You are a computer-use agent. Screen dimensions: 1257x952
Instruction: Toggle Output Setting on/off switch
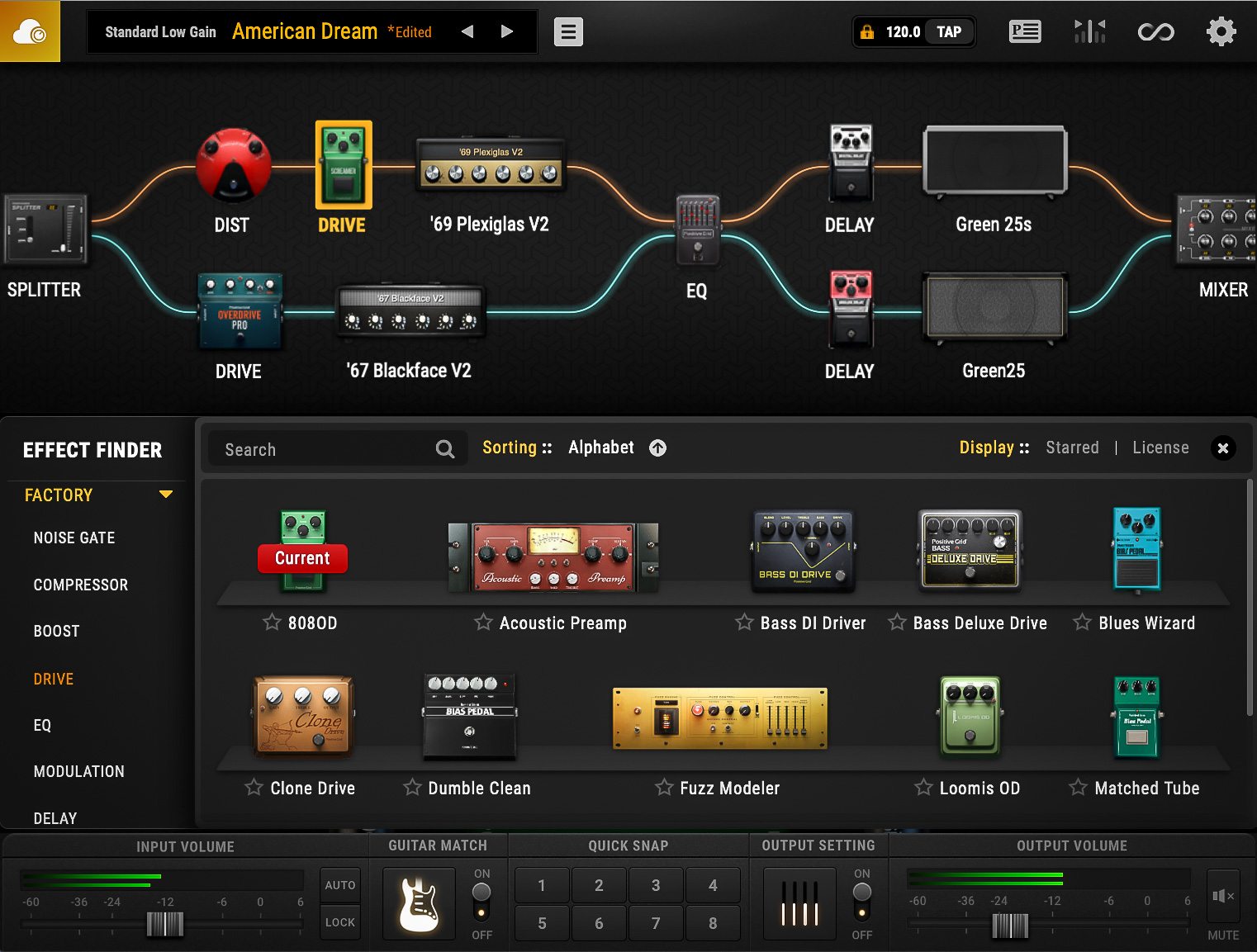tap(862, 902)
